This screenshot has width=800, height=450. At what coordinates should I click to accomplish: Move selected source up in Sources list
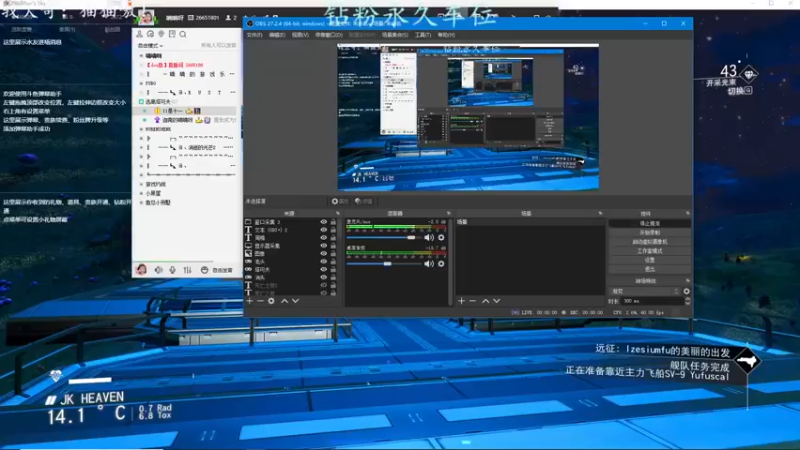click(x=284, y=301)
